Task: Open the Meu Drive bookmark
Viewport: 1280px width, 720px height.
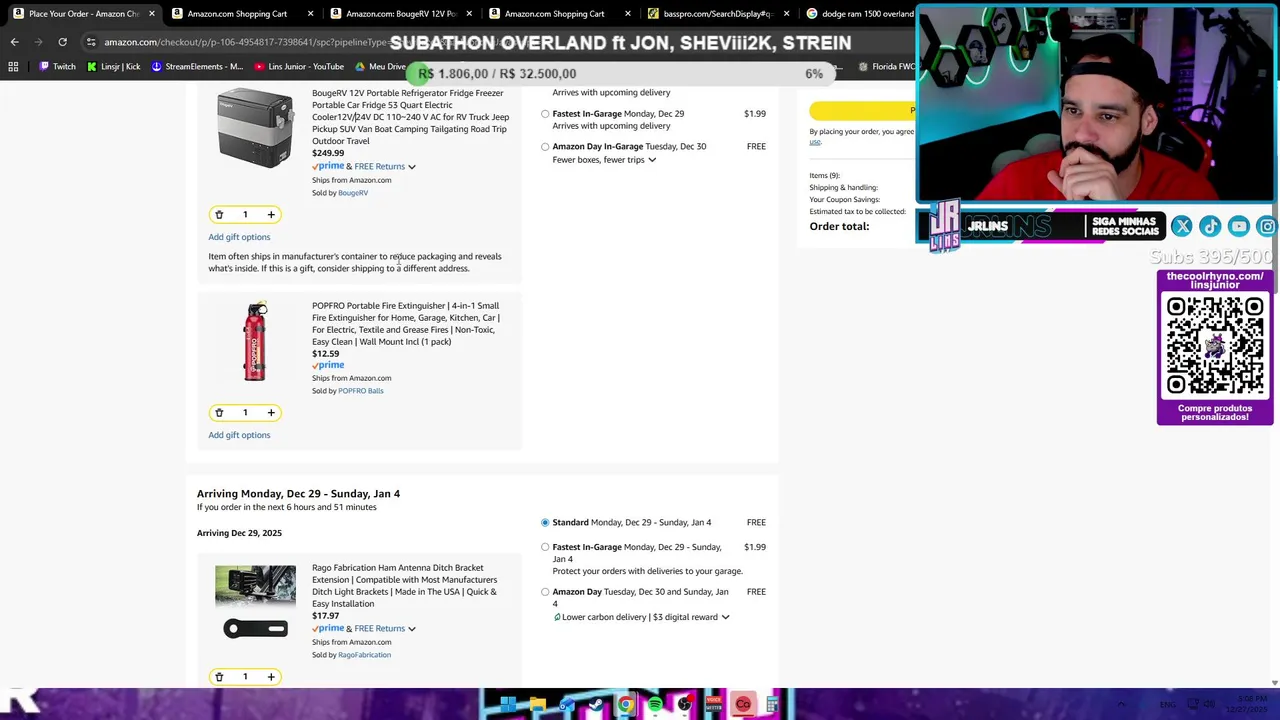Action: 380,67
